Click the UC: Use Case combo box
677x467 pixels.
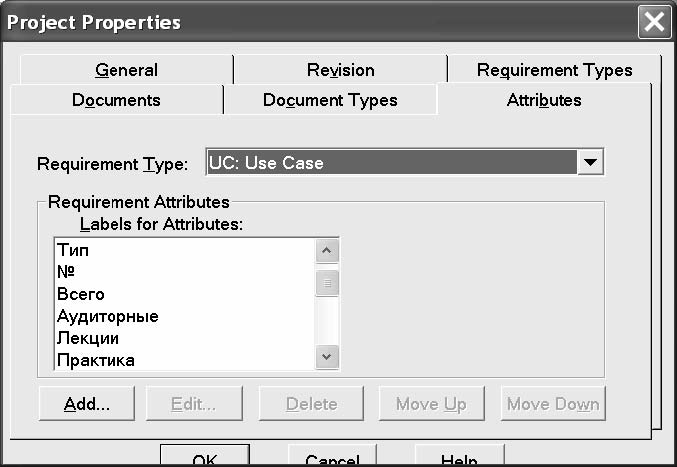tap(405, 162)
